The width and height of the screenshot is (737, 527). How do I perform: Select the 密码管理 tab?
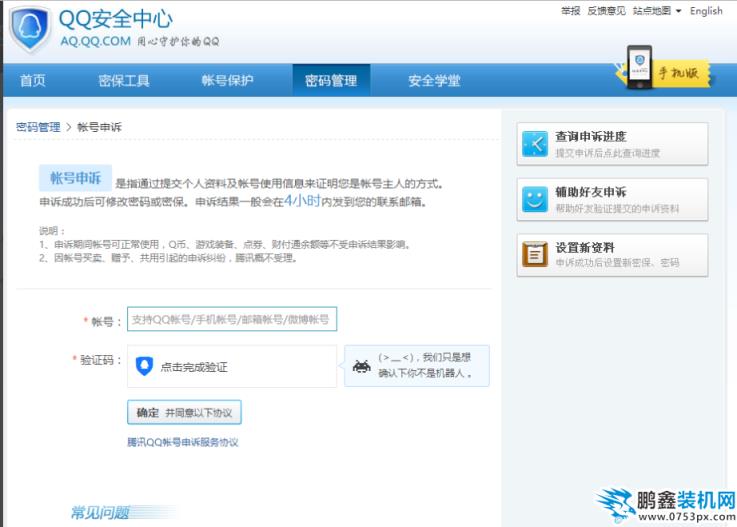click(x=331, y=80)
